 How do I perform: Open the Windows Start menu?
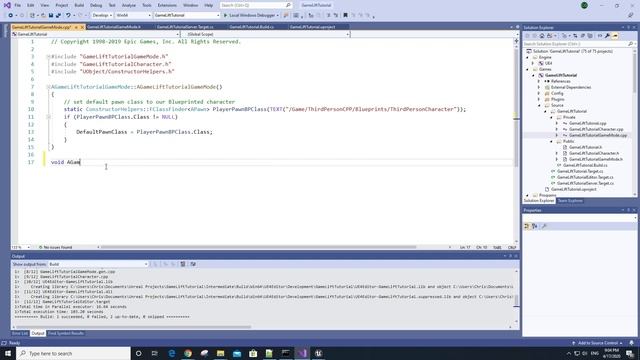click(x=8, y=353)
